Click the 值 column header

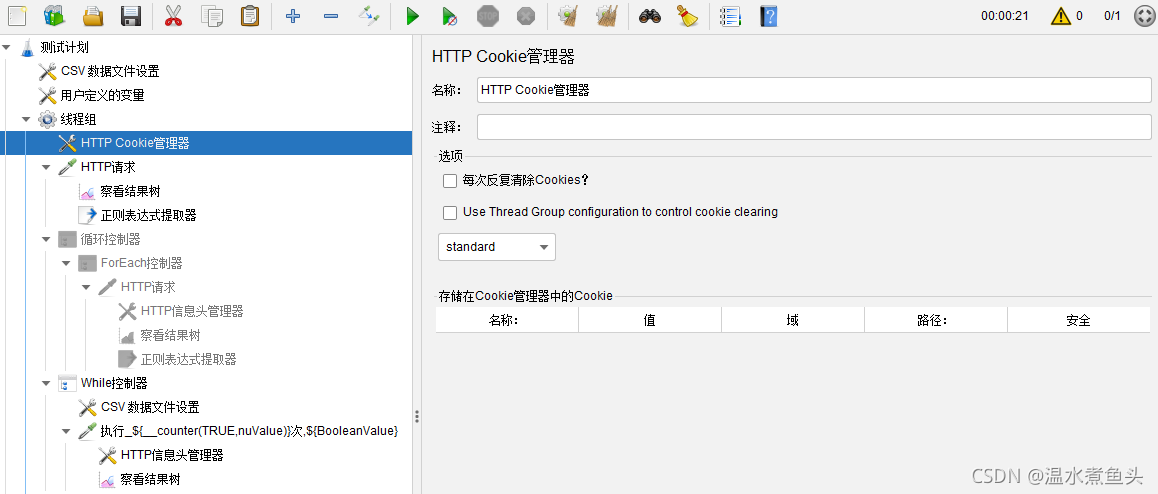[650, 320]
